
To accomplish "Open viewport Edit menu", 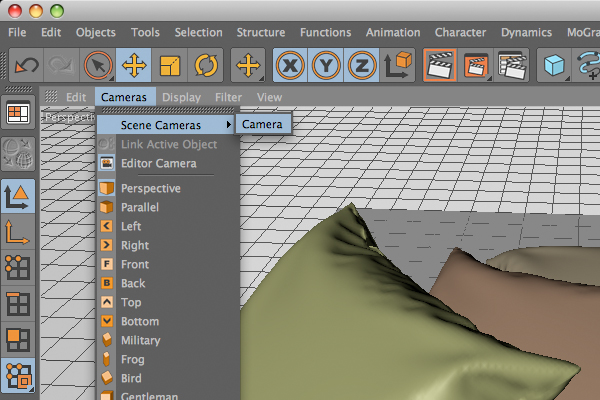I will click(76, 97).
